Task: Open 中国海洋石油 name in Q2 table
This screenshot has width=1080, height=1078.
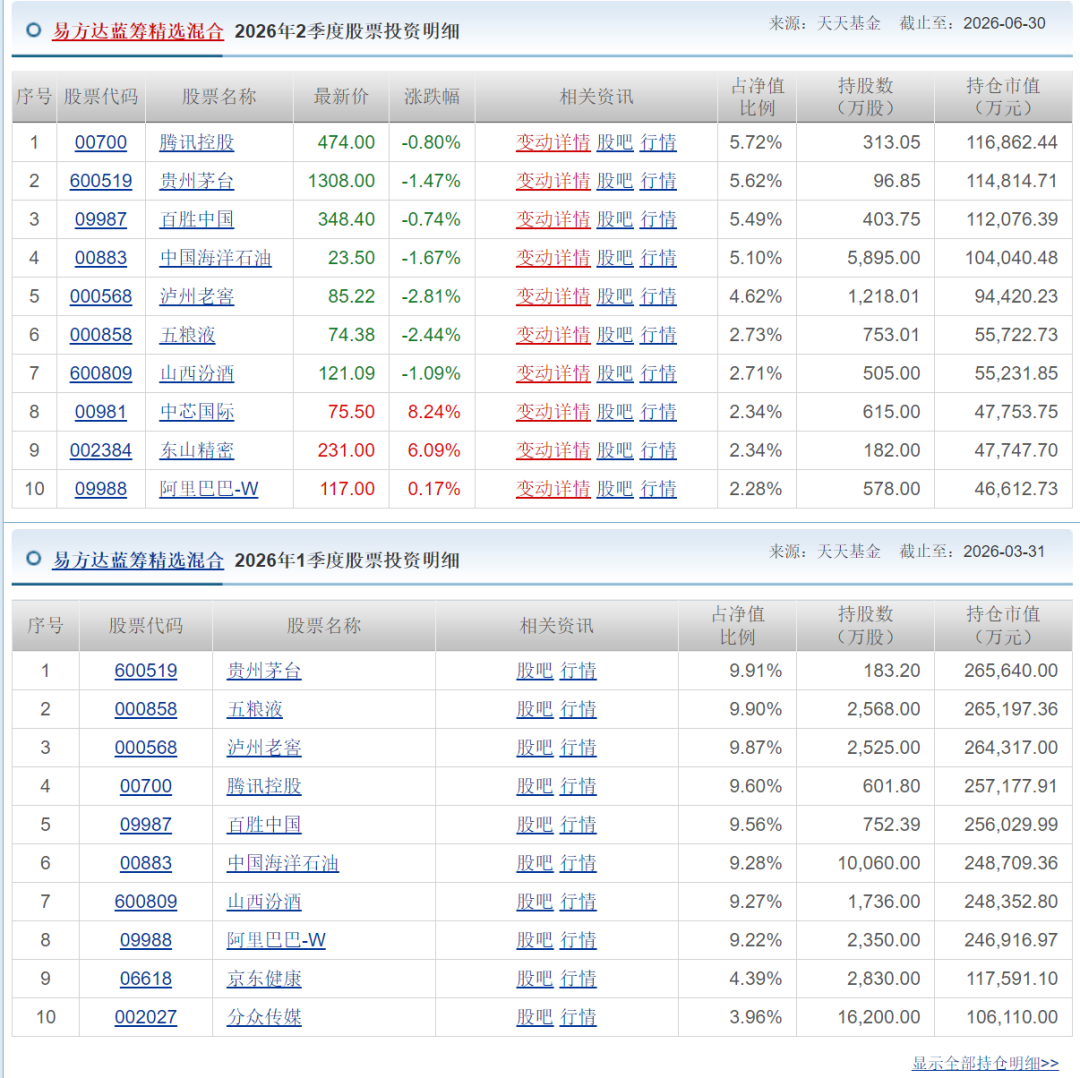Action: [216, 258]
